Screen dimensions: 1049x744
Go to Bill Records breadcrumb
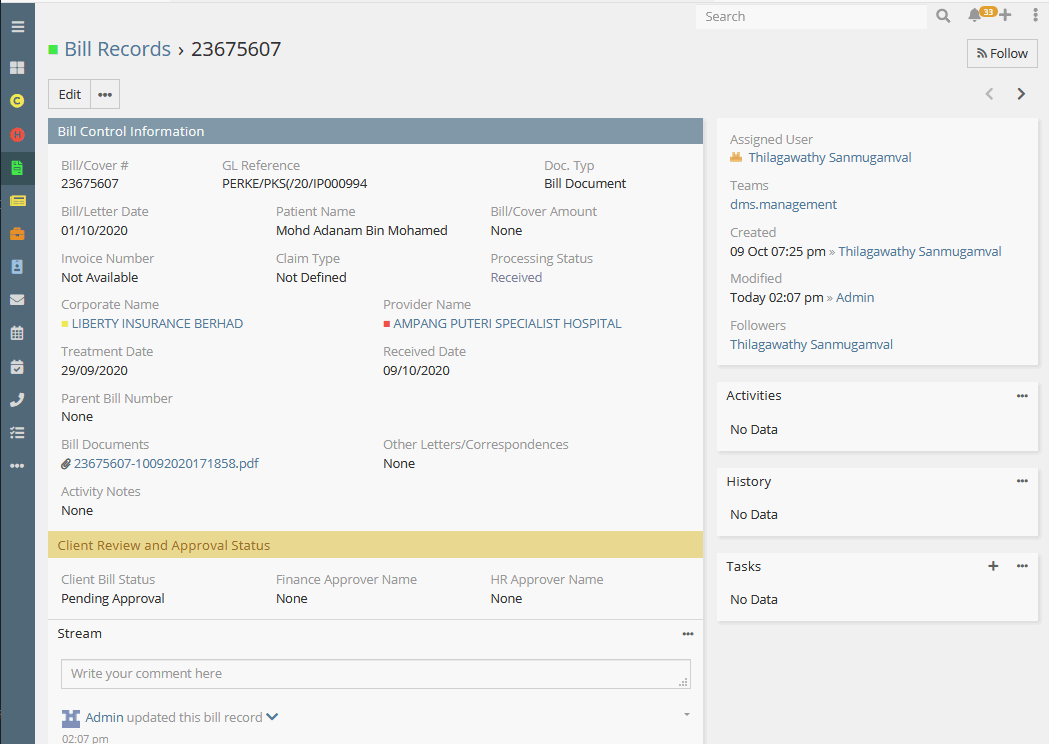[x=117, y=49]
